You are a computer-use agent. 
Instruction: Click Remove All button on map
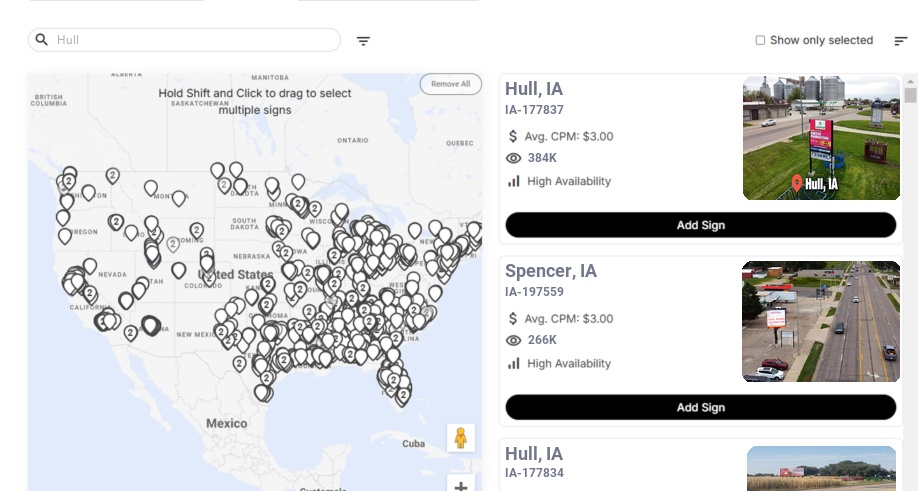click(x=450, y=84)
